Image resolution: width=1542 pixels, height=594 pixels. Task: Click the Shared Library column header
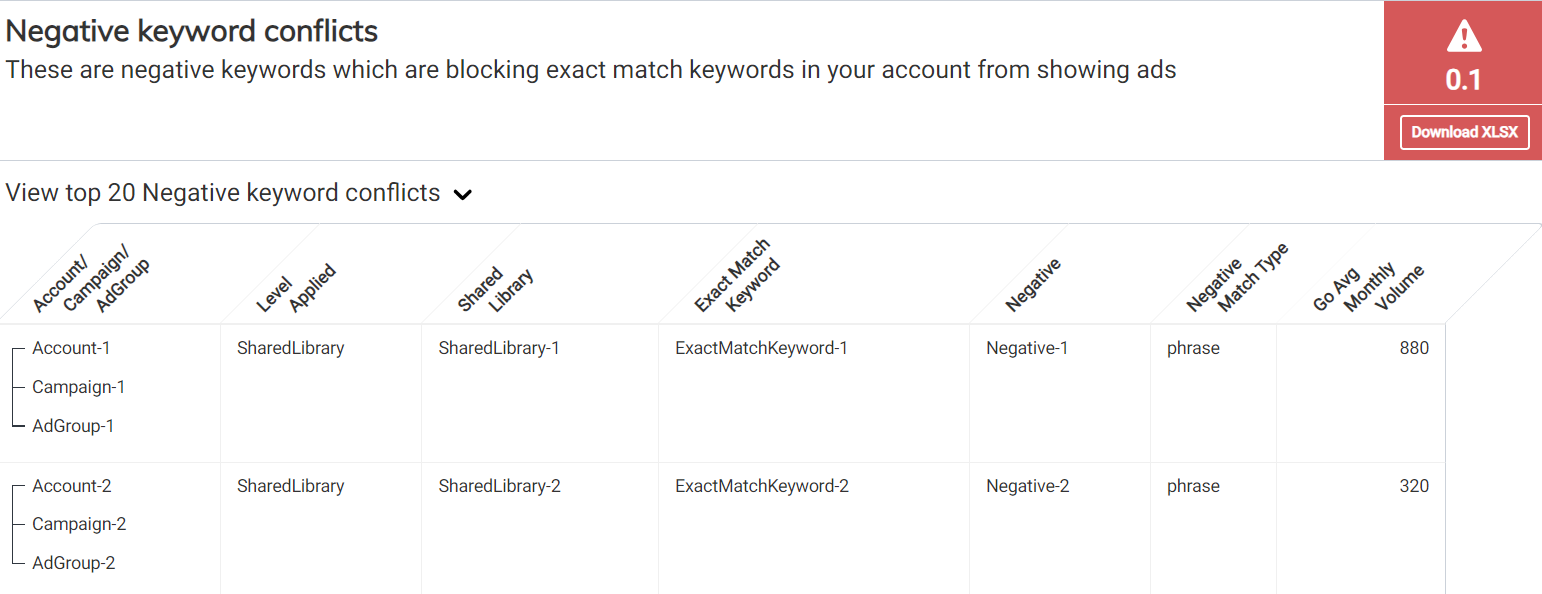tap(496, 290)
